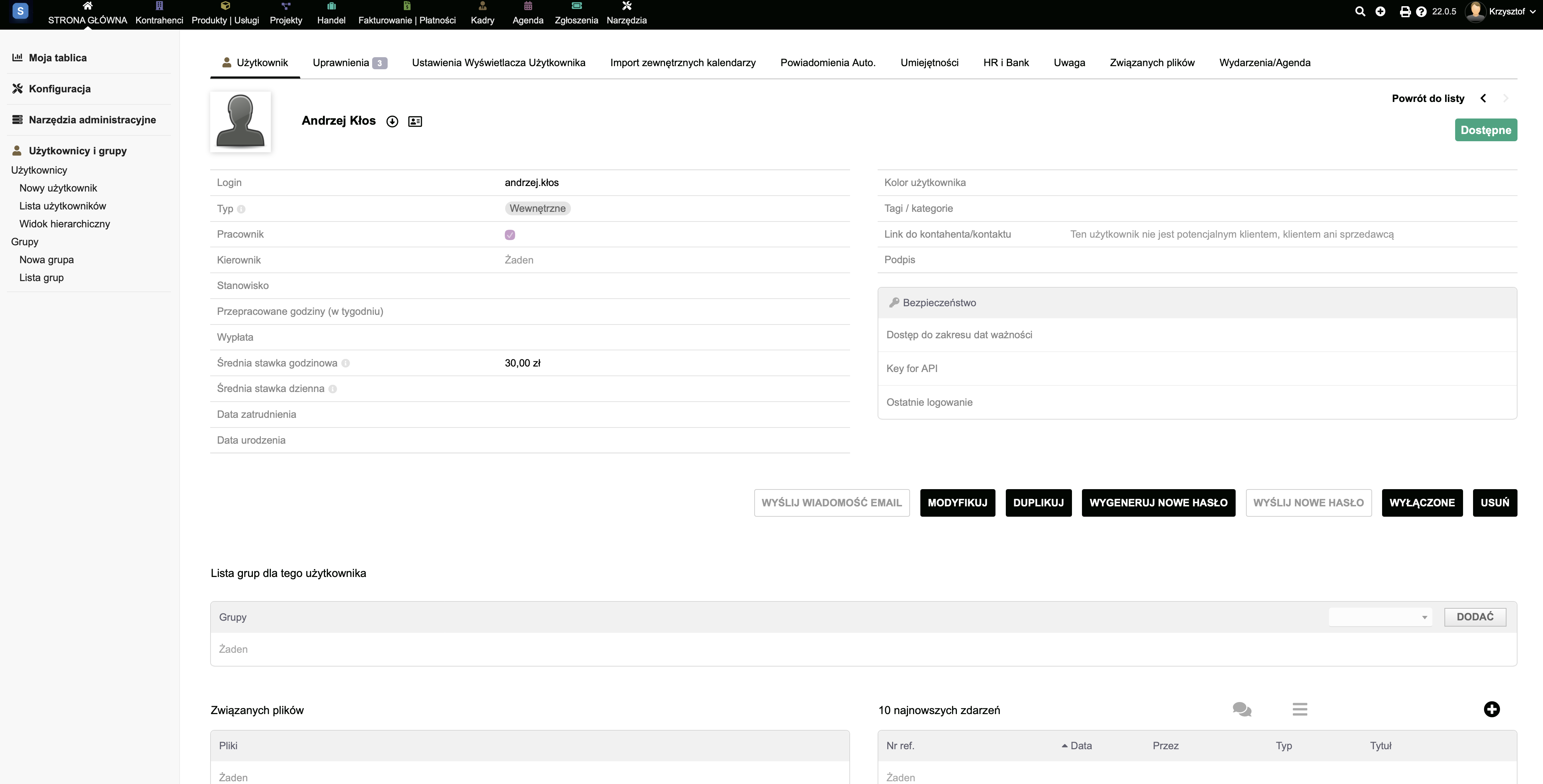Screen dimensions: 1543x784
Task: Click the Typ field info icon
Action: [x=241, y=209]
